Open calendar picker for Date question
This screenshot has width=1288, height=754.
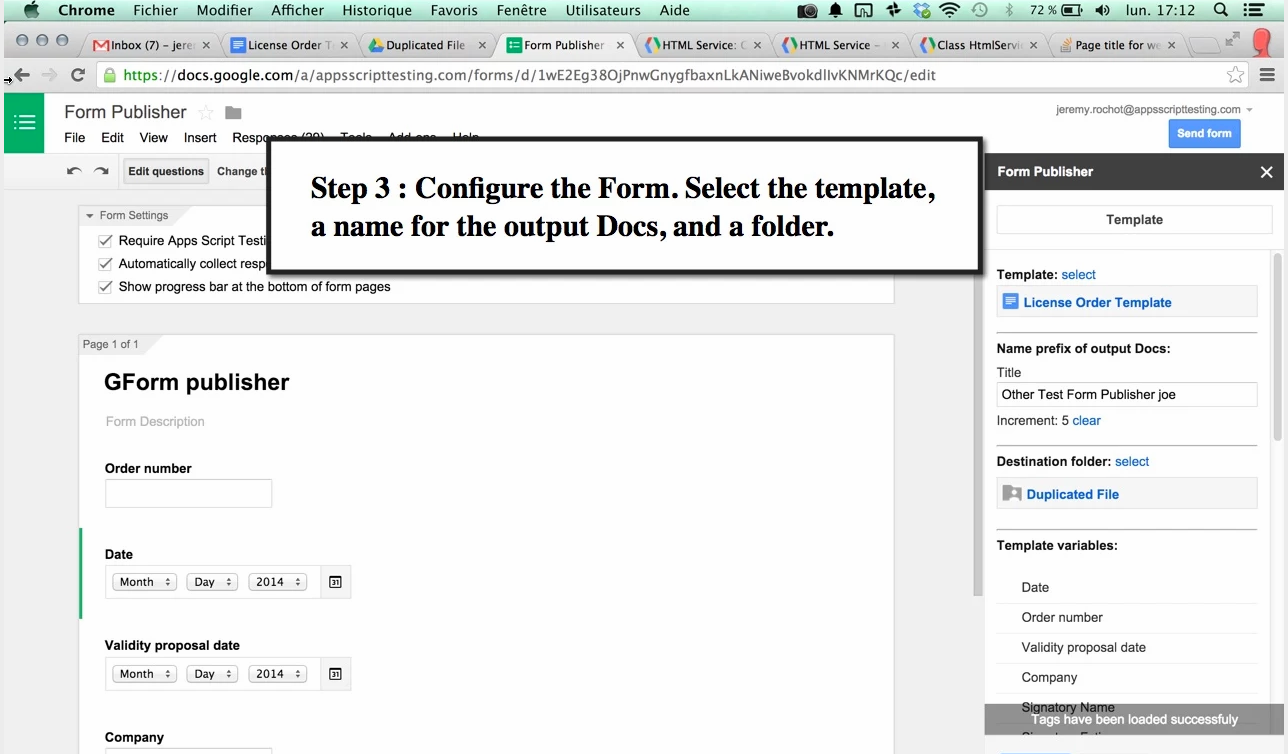click(x=335, y=582)
